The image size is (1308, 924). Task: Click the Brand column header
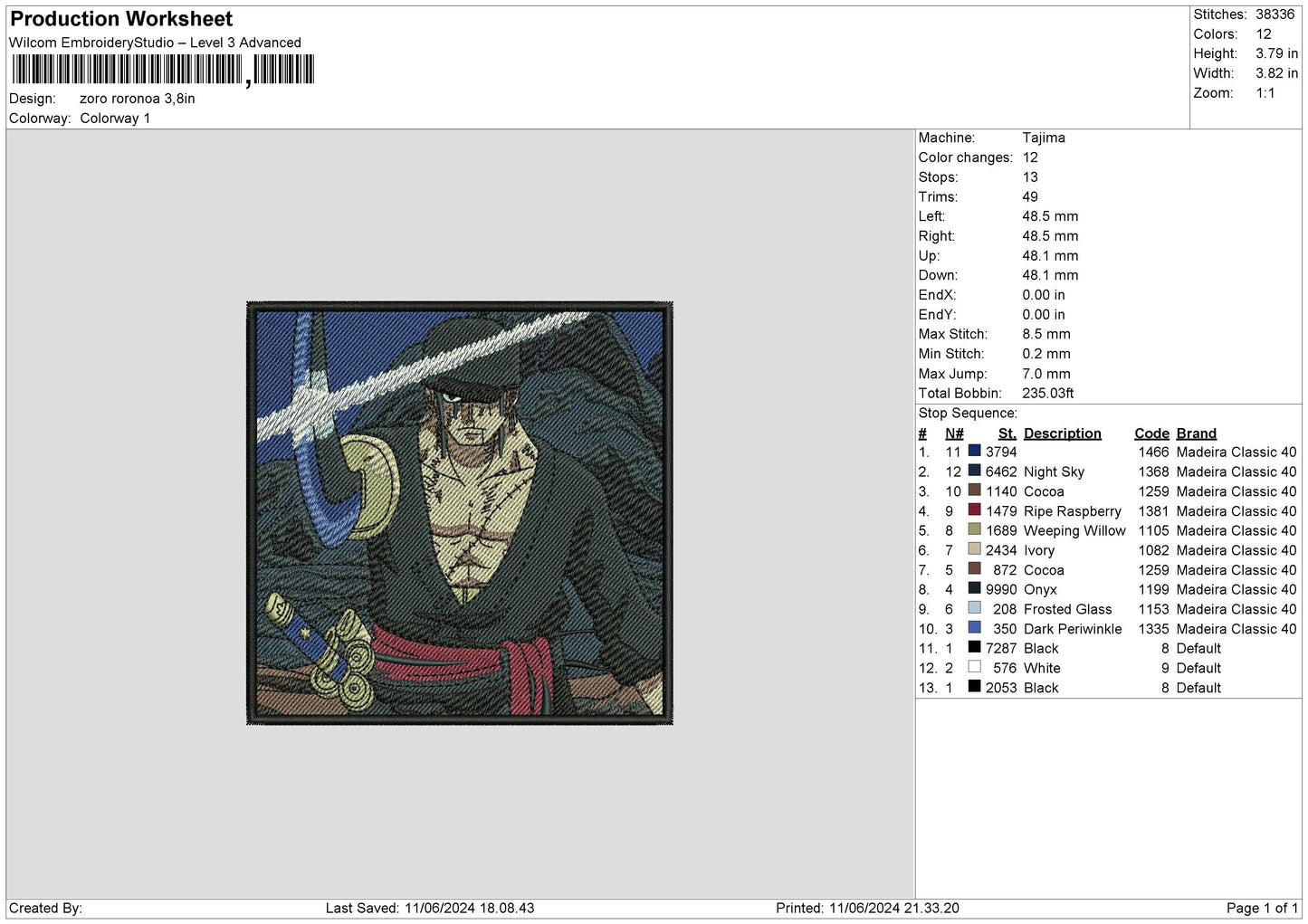click(1197, 433)
